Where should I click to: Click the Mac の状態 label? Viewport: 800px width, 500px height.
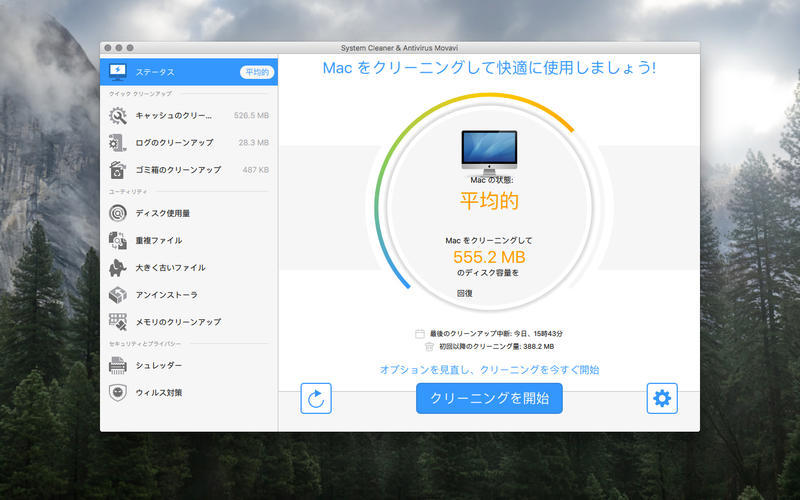492,180
